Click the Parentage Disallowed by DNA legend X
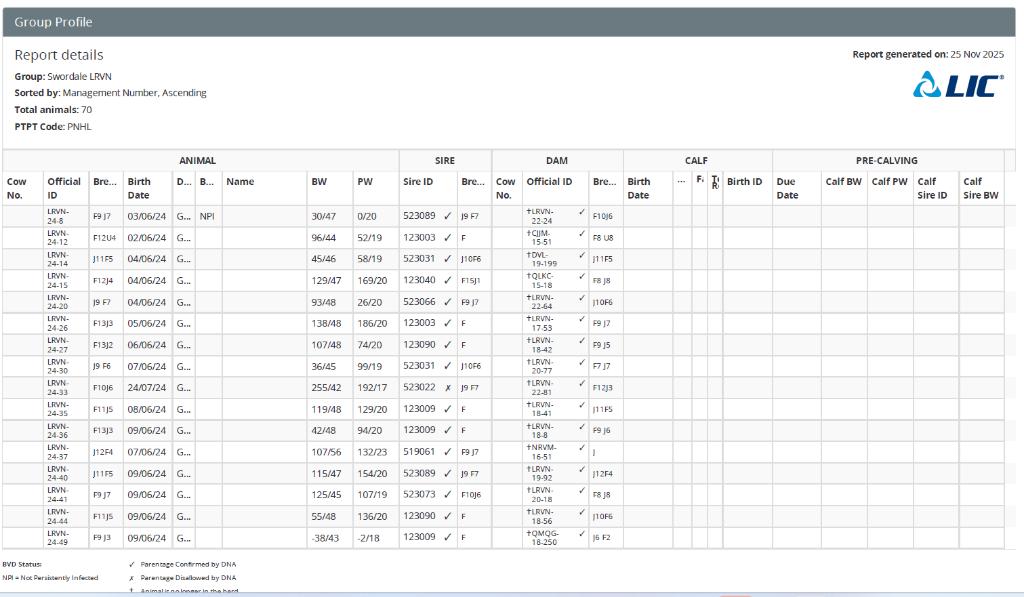This screenshot has height=597, width=1024. [x=132, y=578]
